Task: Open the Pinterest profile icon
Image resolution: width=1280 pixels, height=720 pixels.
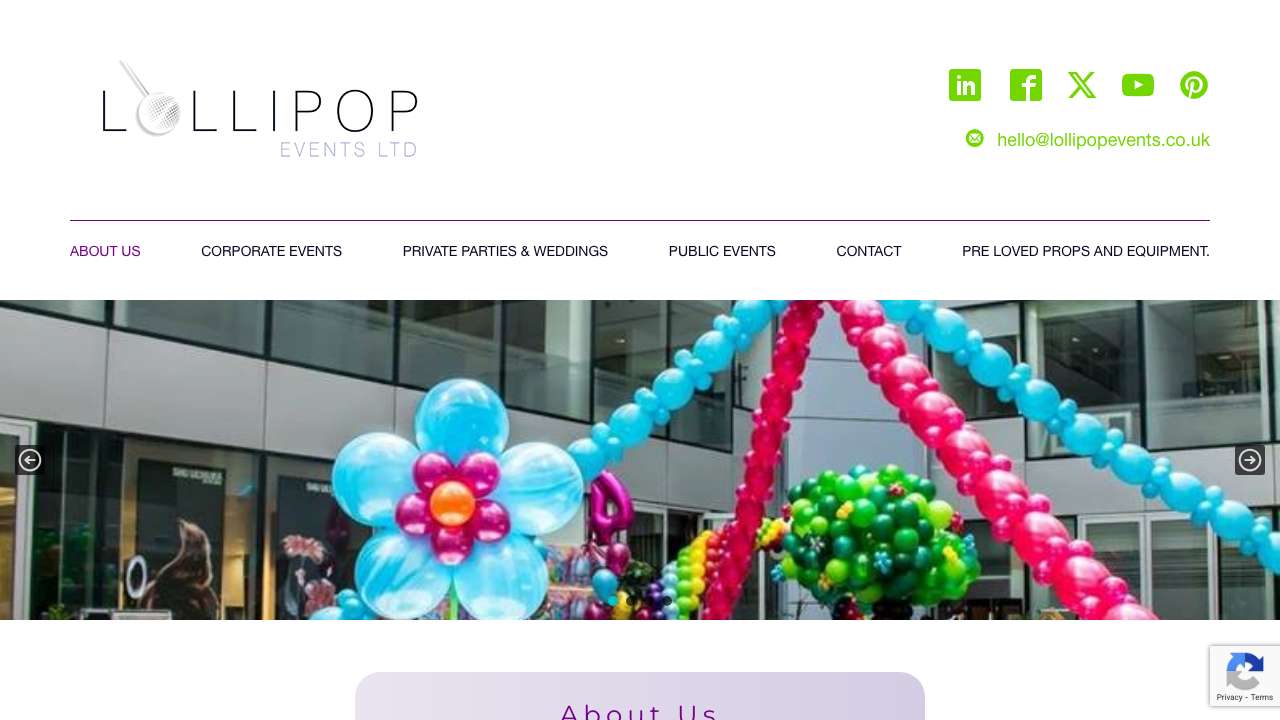Action: tap(1194, 85)
